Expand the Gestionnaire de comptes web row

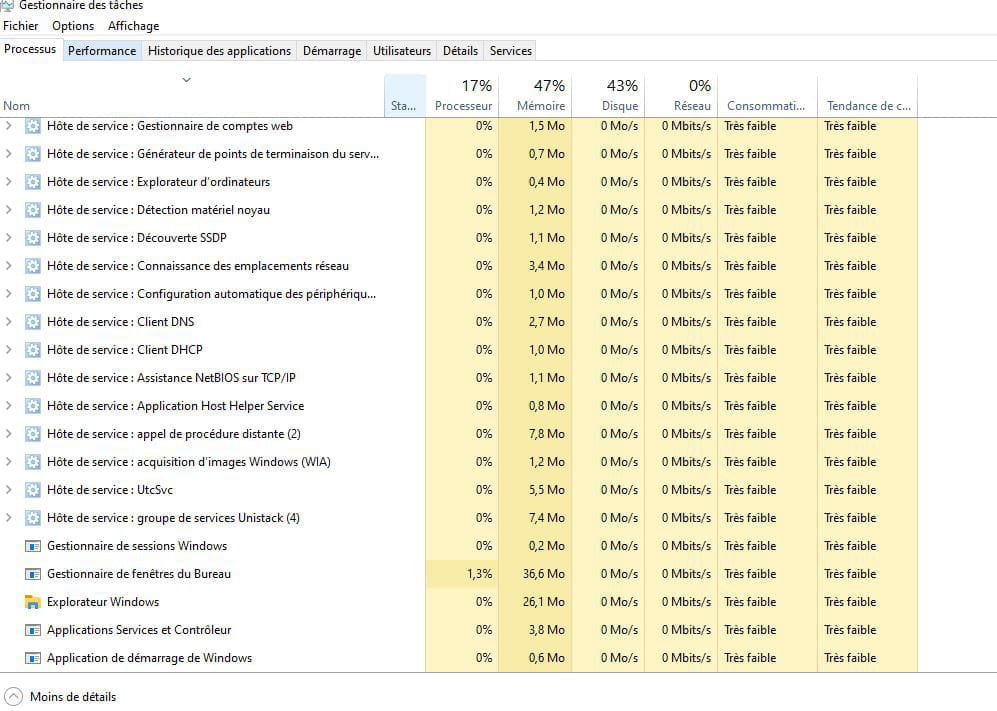click(8, 126)
